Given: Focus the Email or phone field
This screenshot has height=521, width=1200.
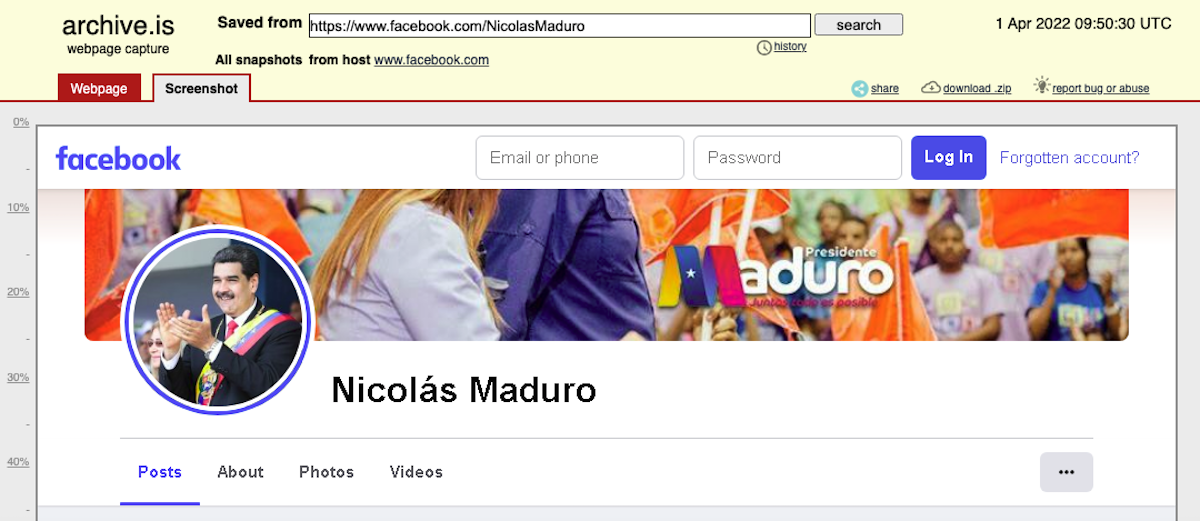Looking at the screenshot, I should (580, 158).
